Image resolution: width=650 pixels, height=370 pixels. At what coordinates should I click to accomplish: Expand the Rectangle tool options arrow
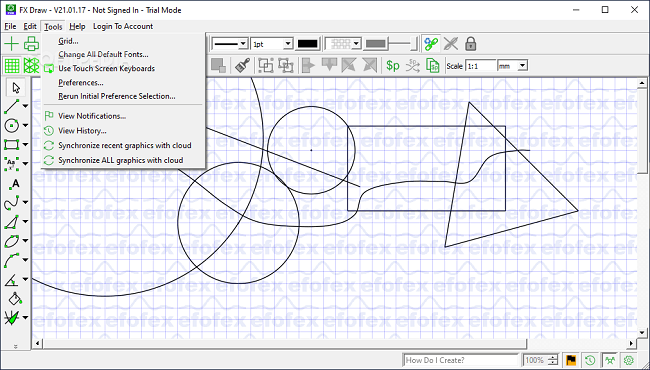point(25,145)
